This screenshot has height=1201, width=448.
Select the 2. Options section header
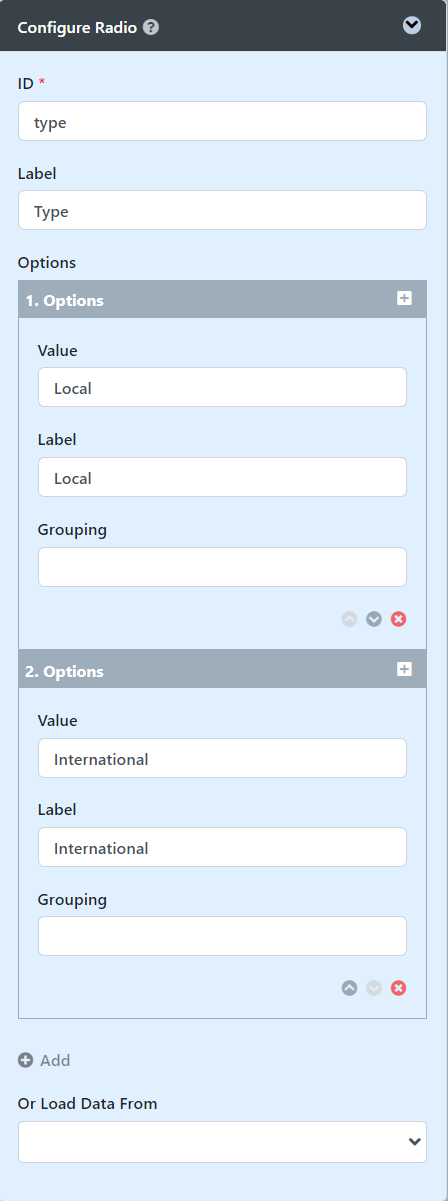point(222,671)
